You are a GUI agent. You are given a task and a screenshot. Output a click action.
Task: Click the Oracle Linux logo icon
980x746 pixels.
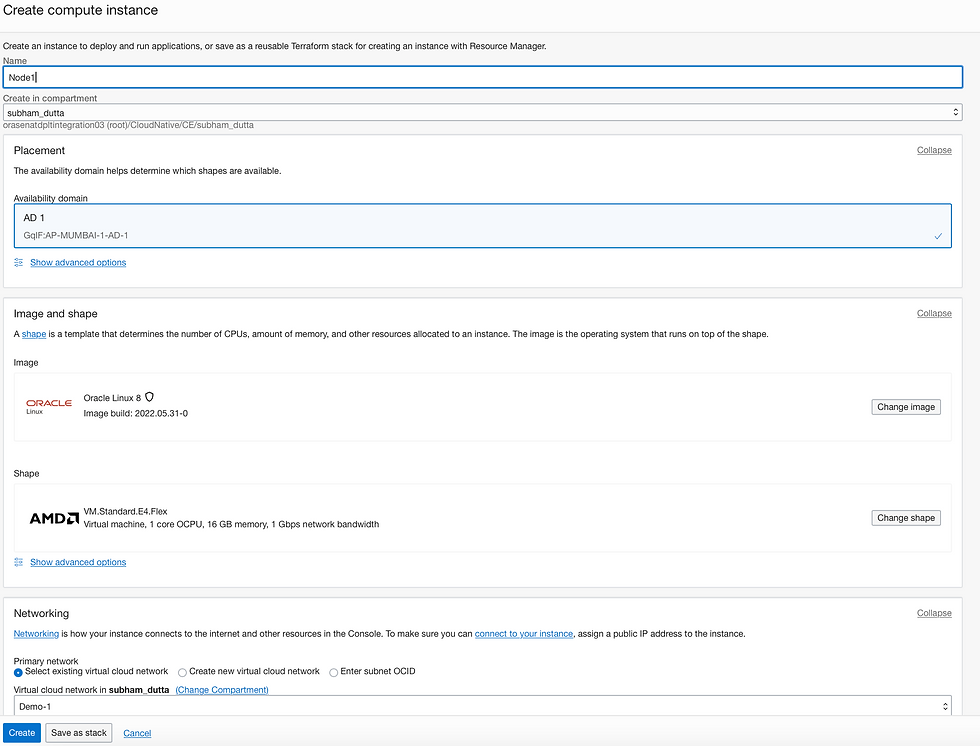coord(49,406)
